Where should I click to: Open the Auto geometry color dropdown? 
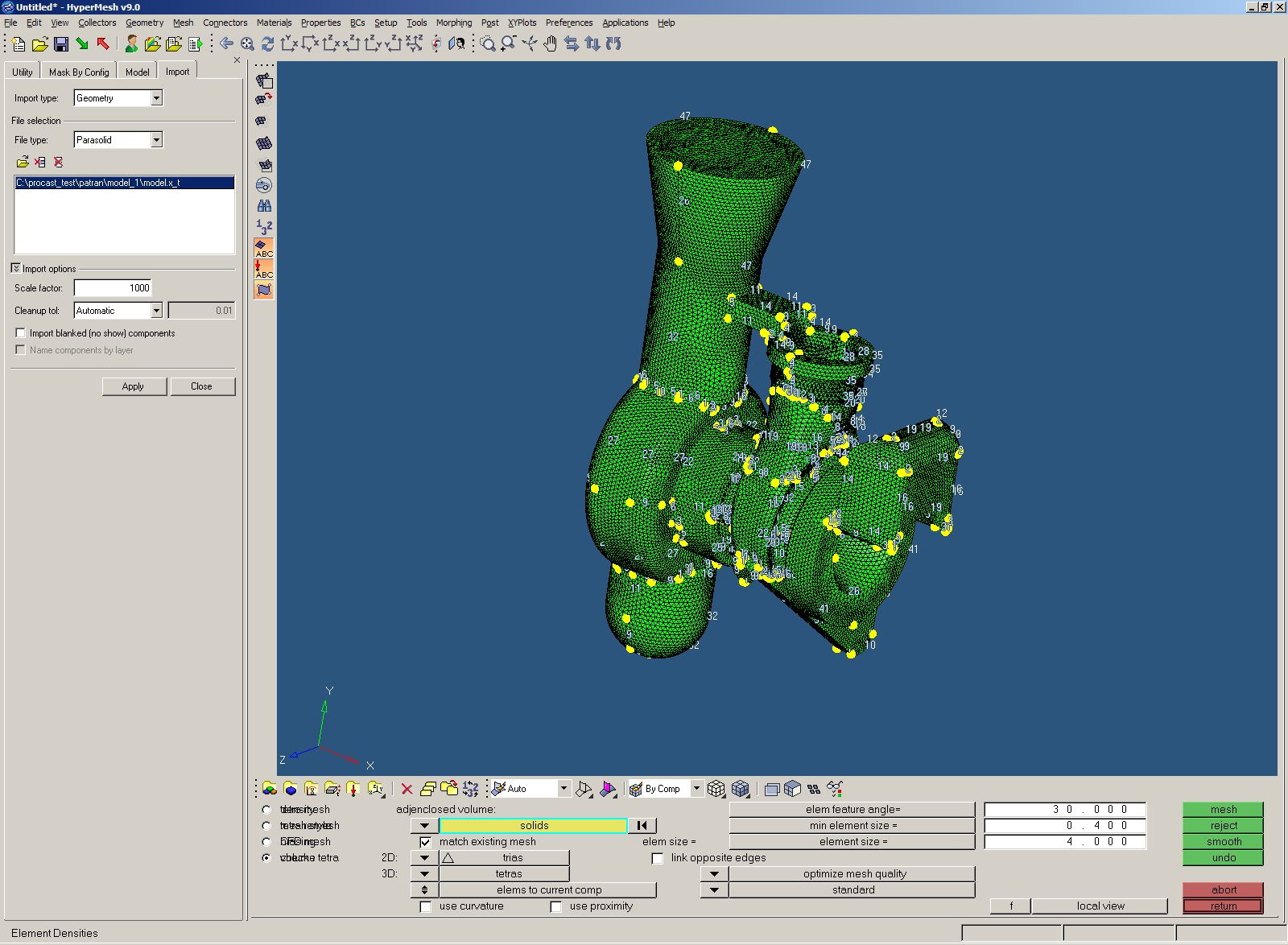[563, 789]
